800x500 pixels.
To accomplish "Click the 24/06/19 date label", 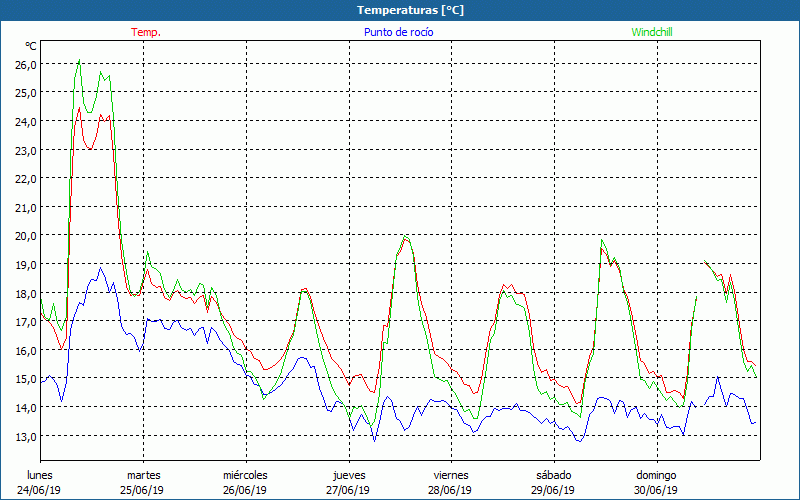I will click(x=39, y=490).
